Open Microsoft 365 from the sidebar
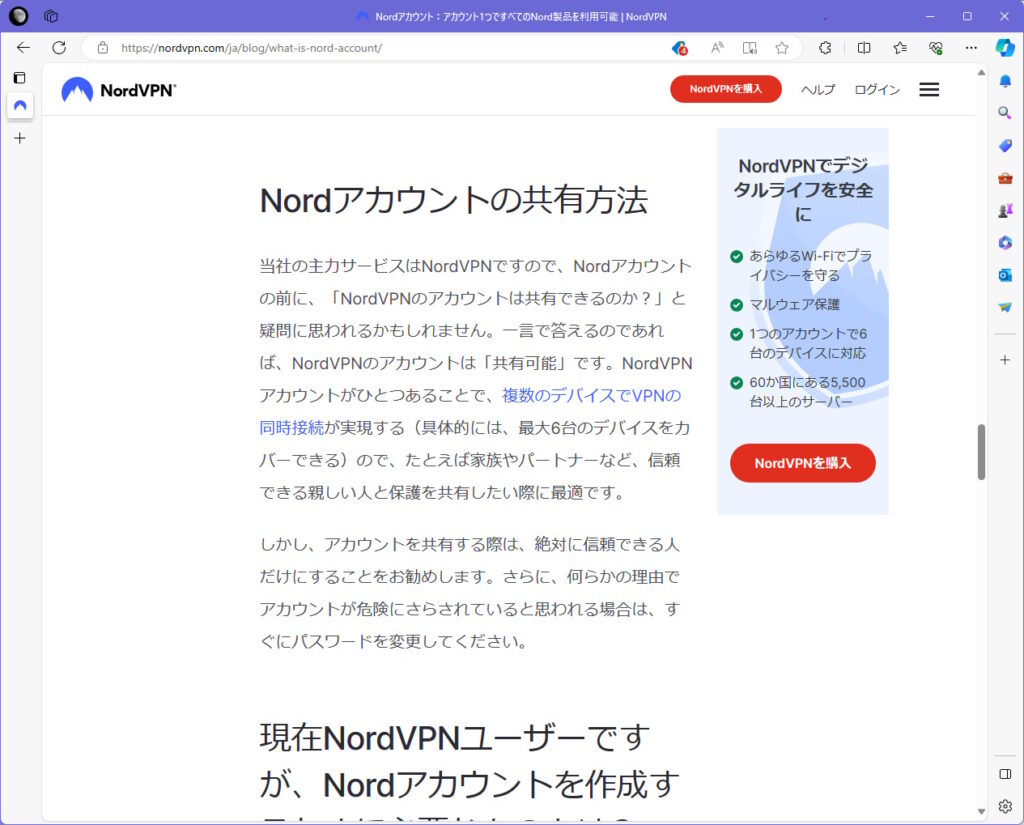This screenshot has width=1024, height=825. (1005, 242)
